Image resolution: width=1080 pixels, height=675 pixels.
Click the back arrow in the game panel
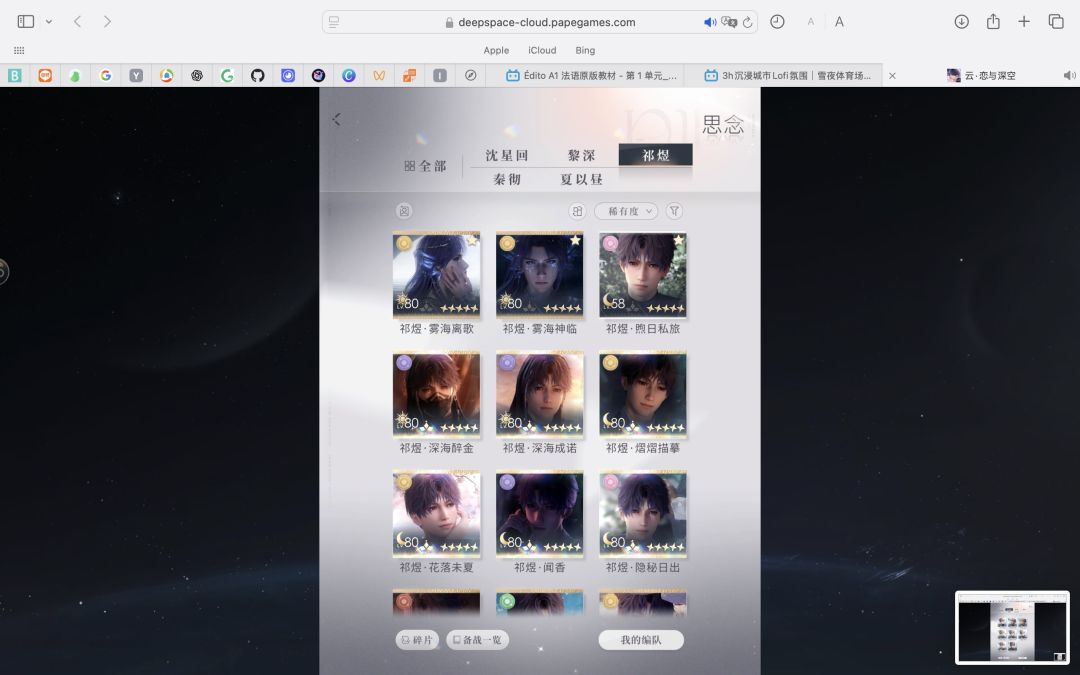[336, 119]
